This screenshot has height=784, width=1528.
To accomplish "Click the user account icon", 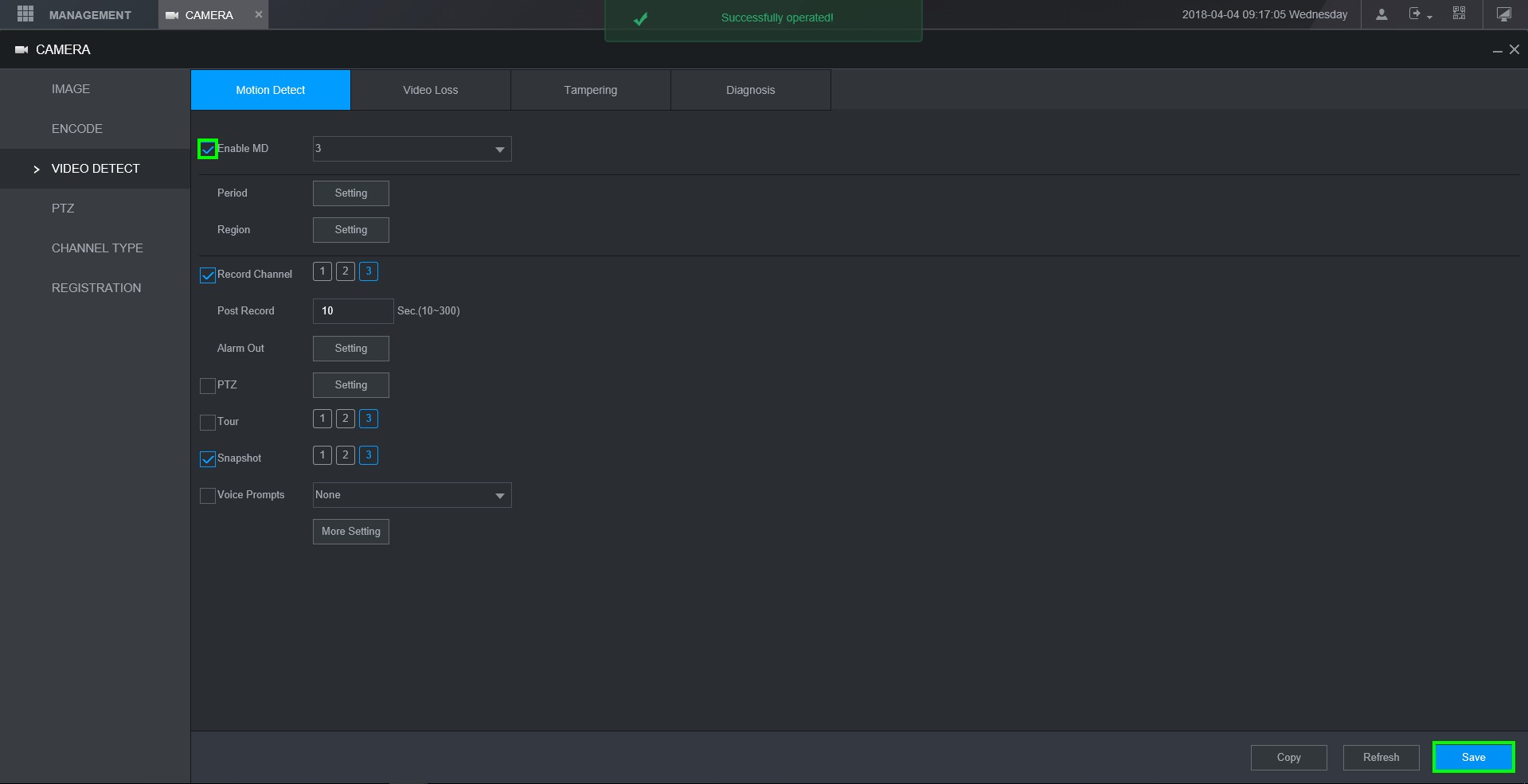I will tap(1381, 14).
